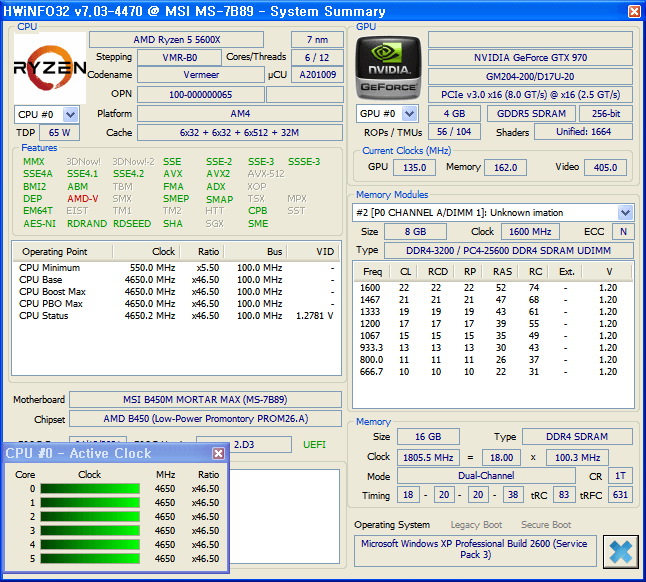Image resolution: width=646 pixels, height=582 pixels.
Task: Click the A201009 microcode field
Action: pyautogui.click(x=317, y=75)
